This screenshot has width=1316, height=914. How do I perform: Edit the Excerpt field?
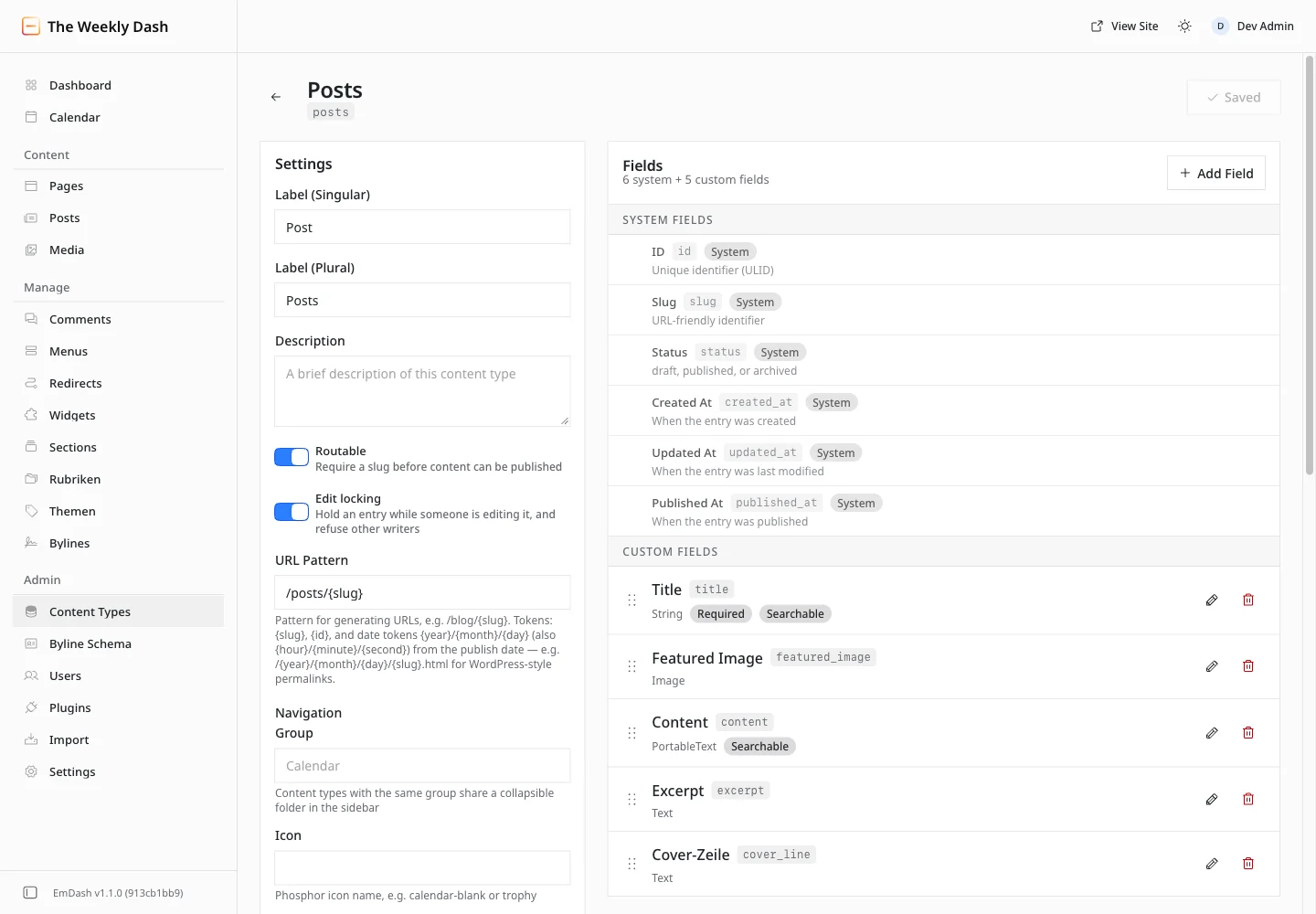coord(1212,800)
